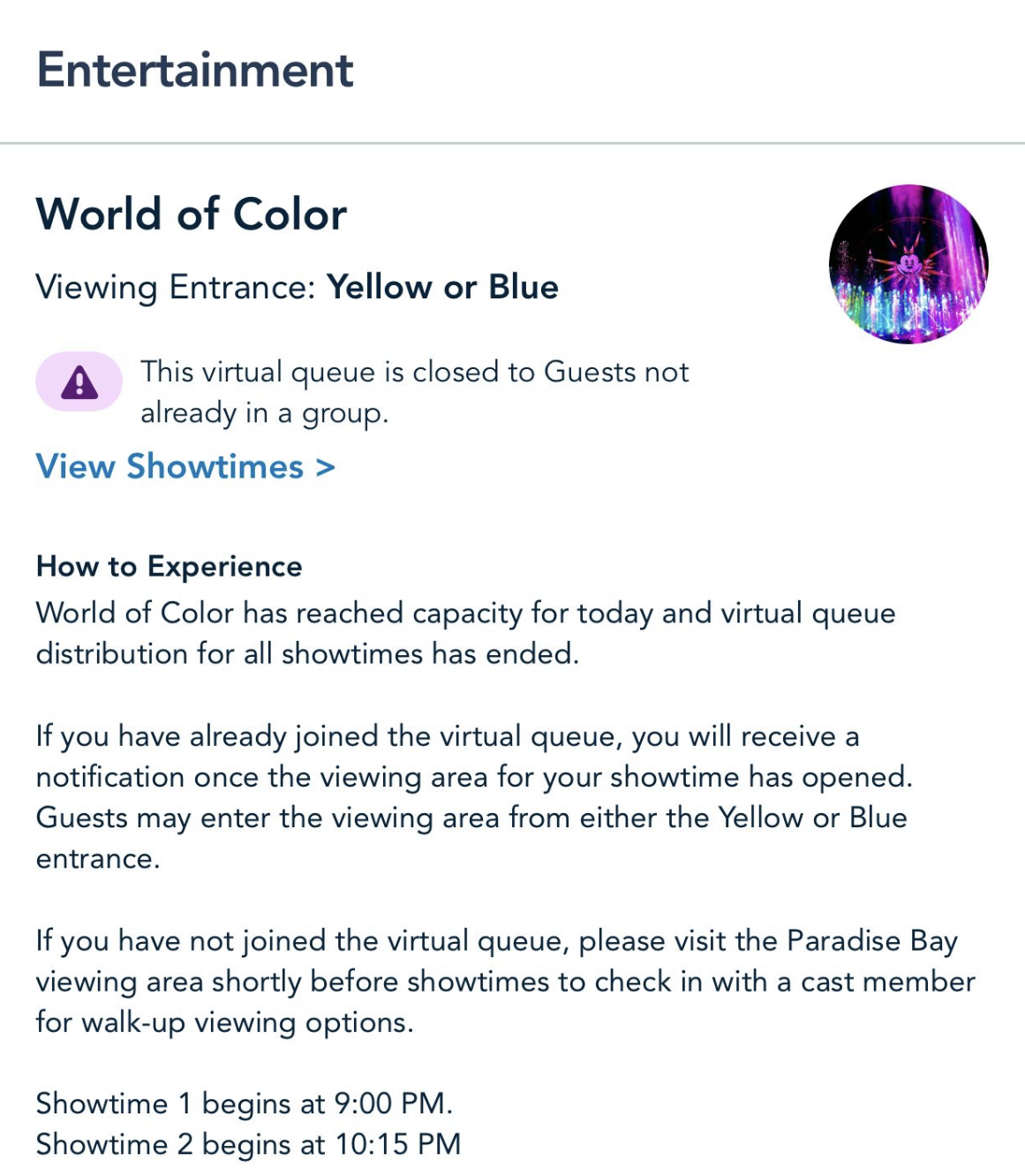The image size is (1025, 1176).
Task: Tap the virtual queue closed warning message
Action: 414,392
